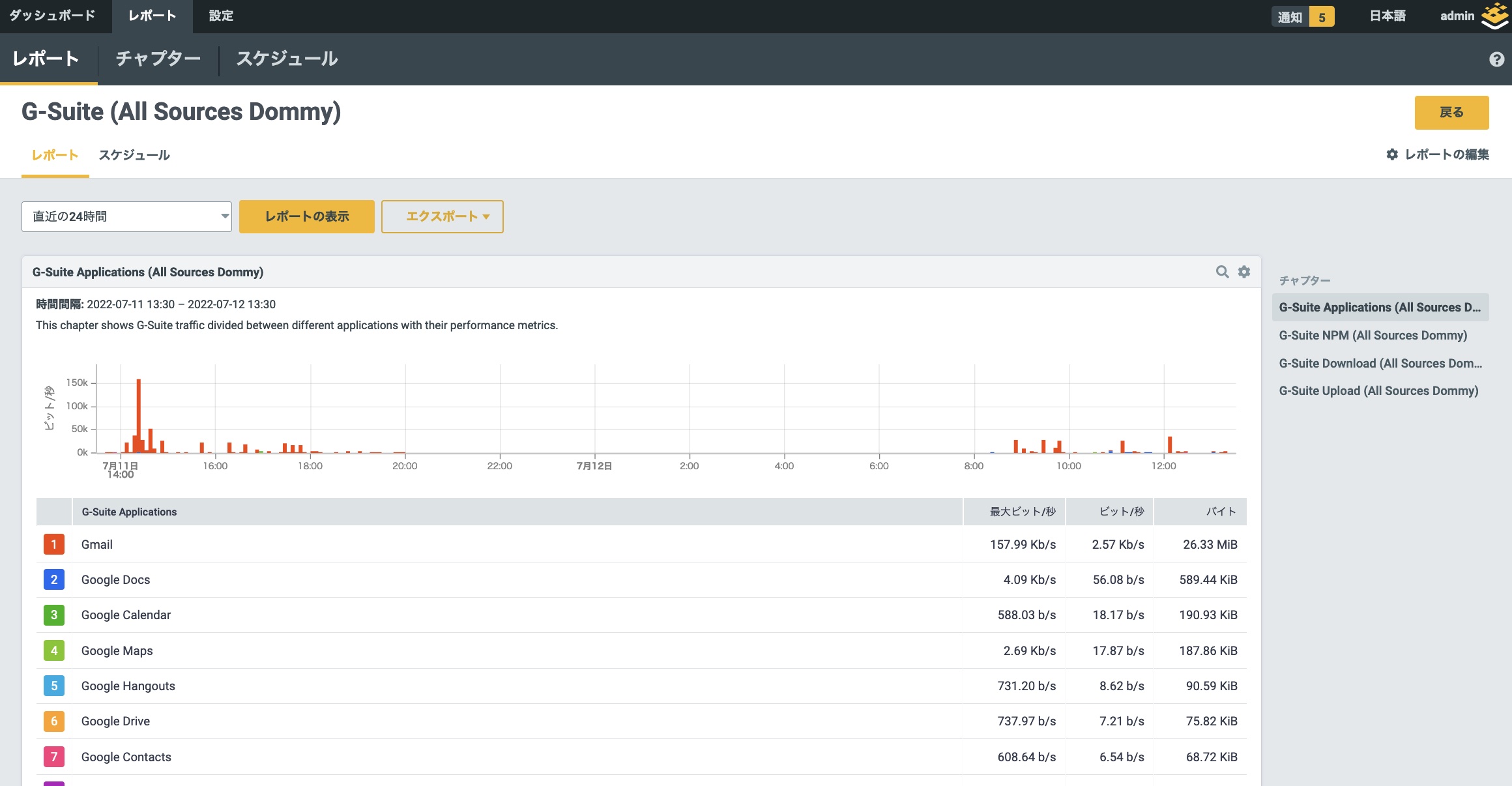Jump to G-Suite NPM chapter link
1512x786 pixels.
click(1373, 335)
